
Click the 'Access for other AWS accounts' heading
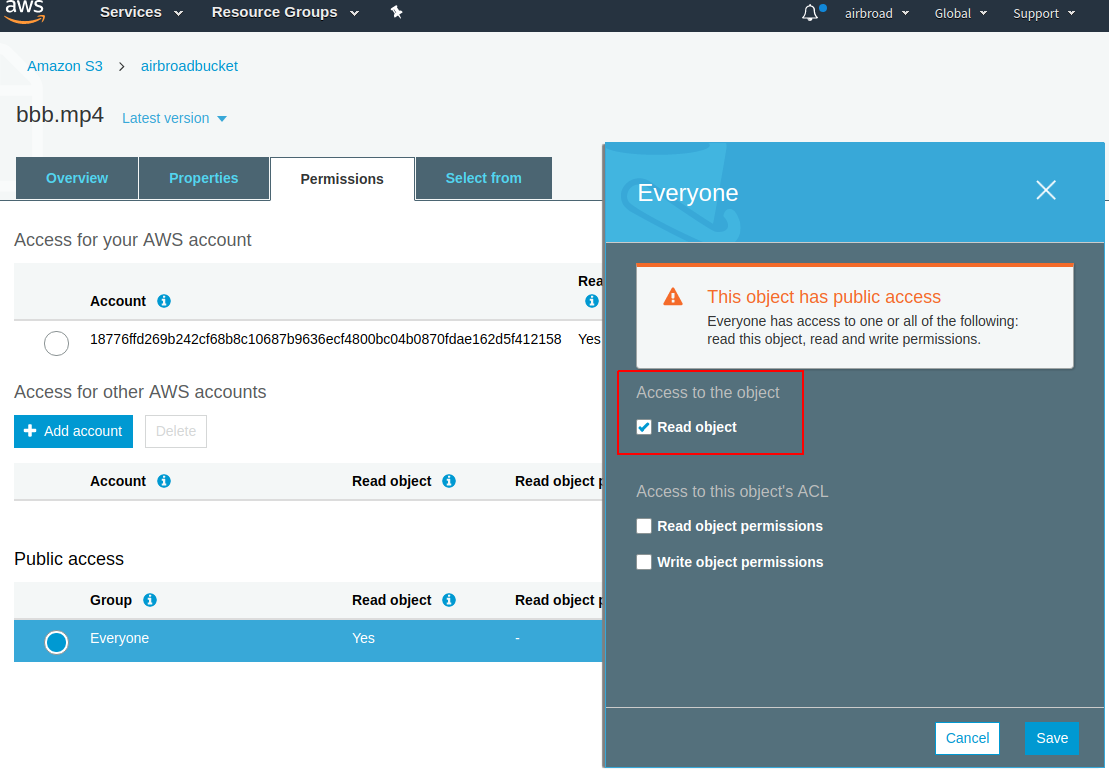(x=140, y=392)
